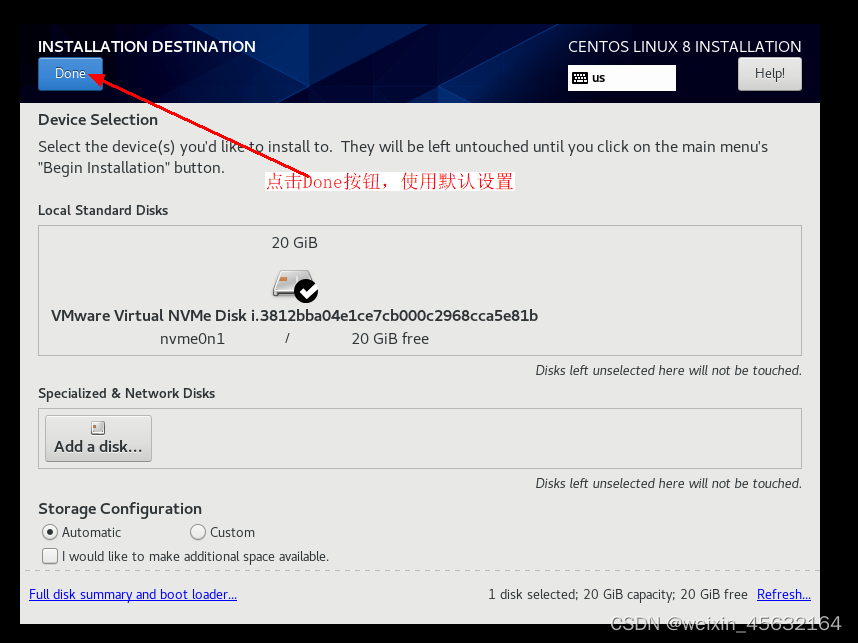Image resolution: width=858 pixels, height=643 pixels.
Task: Click the 20 GiB size label above disk
Action: (294, 242)
